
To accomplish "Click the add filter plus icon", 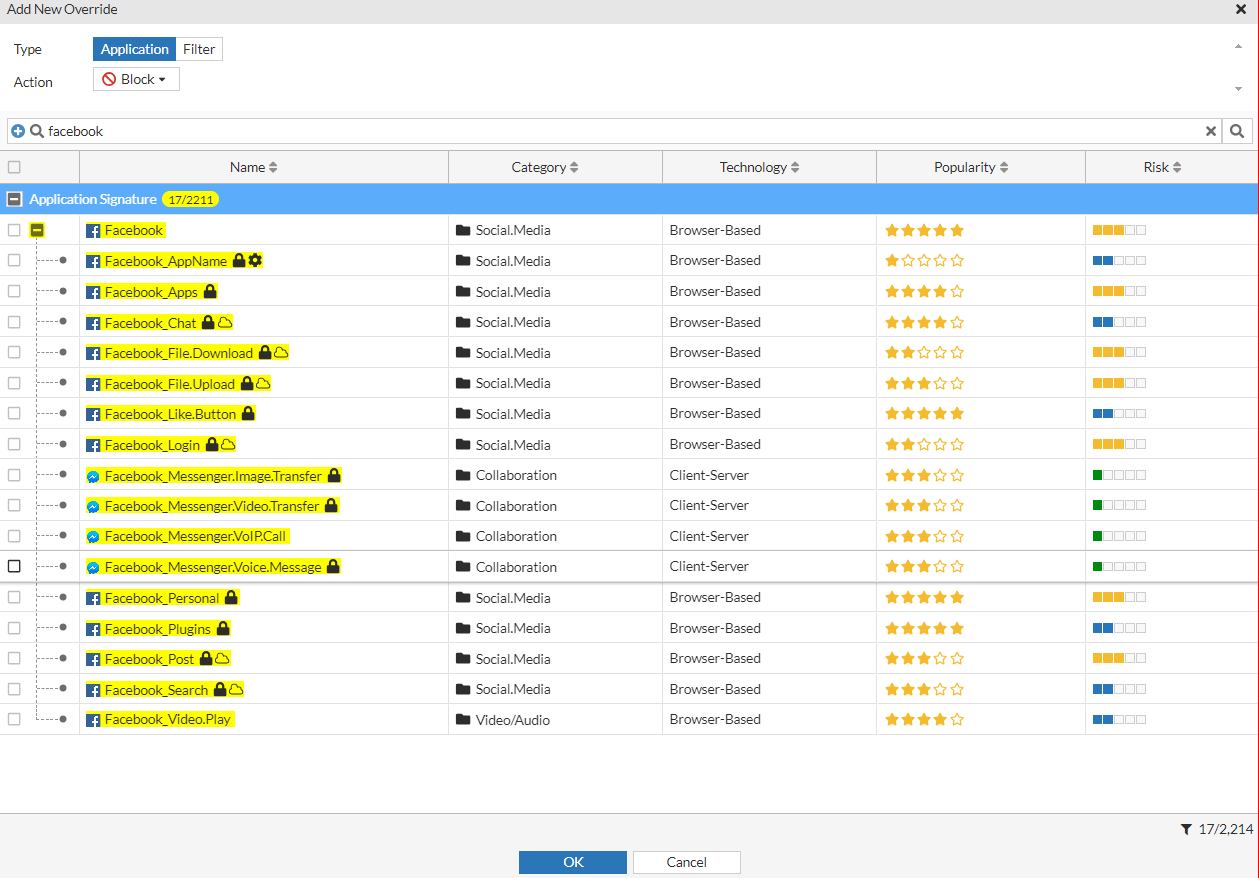I will coord(18,131).
